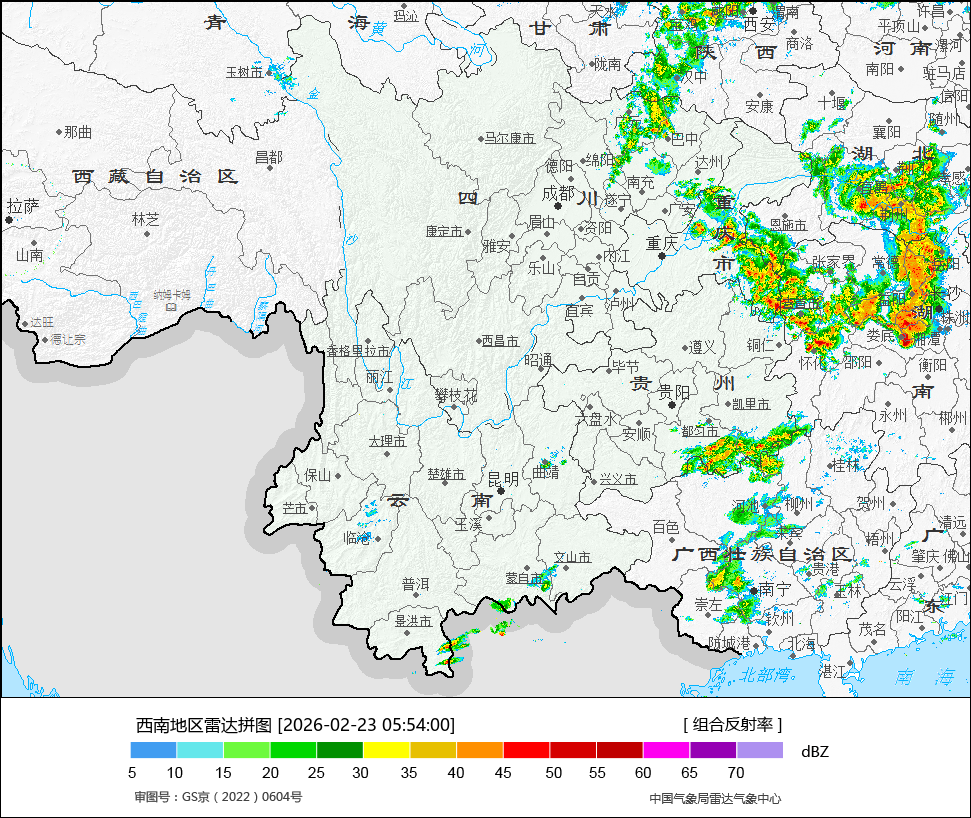Click the 雅安 city label
Image resolution: width=971 pixels, height=818 pixels.
pos(497,246)
